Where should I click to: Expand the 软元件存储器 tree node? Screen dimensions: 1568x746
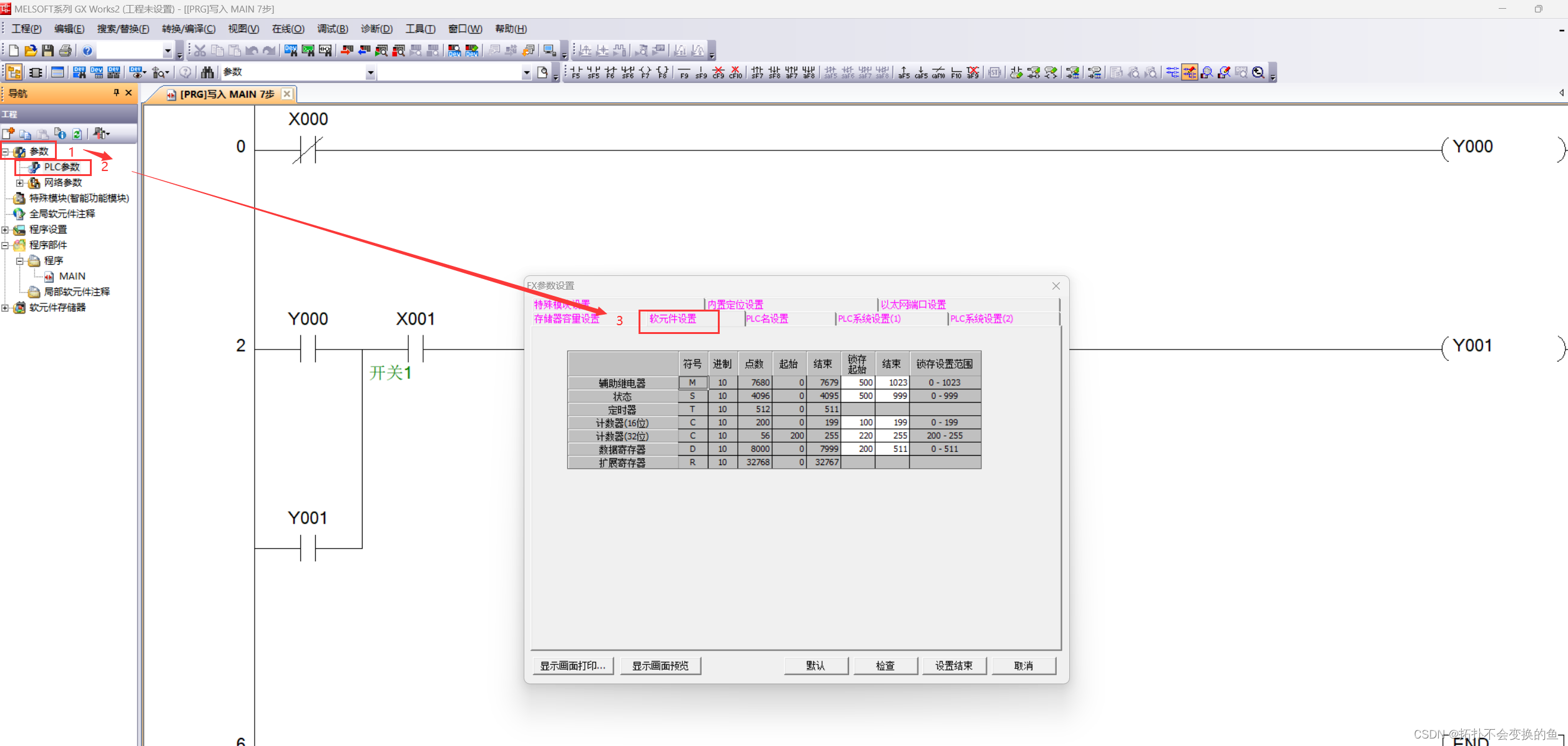(x=5, y=308)
